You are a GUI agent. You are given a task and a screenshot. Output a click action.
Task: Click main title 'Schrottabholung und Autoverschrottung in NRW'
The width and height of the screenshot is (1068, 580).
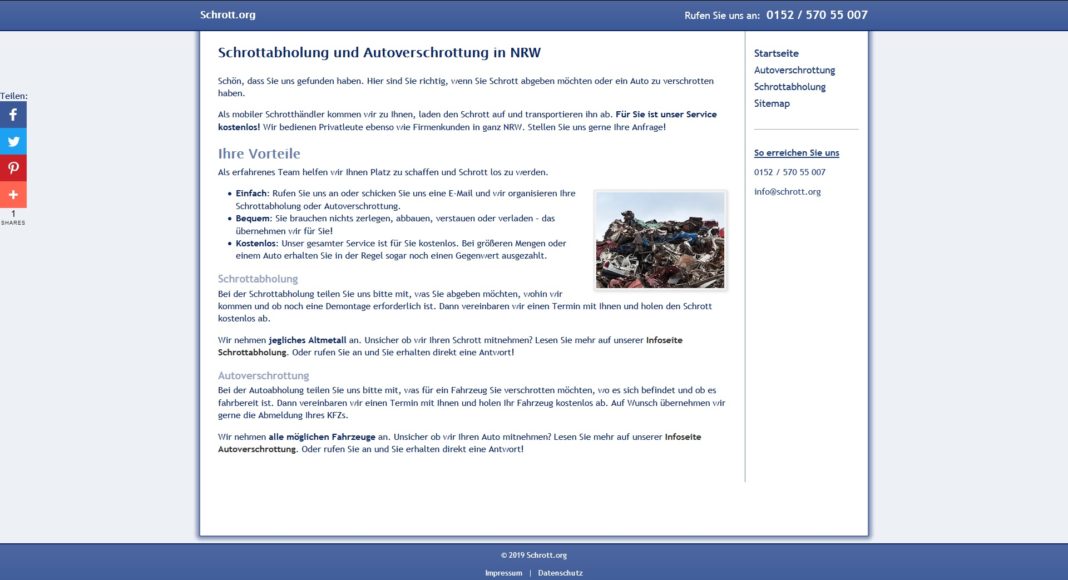pyautogui.click(x=379, y=52)
